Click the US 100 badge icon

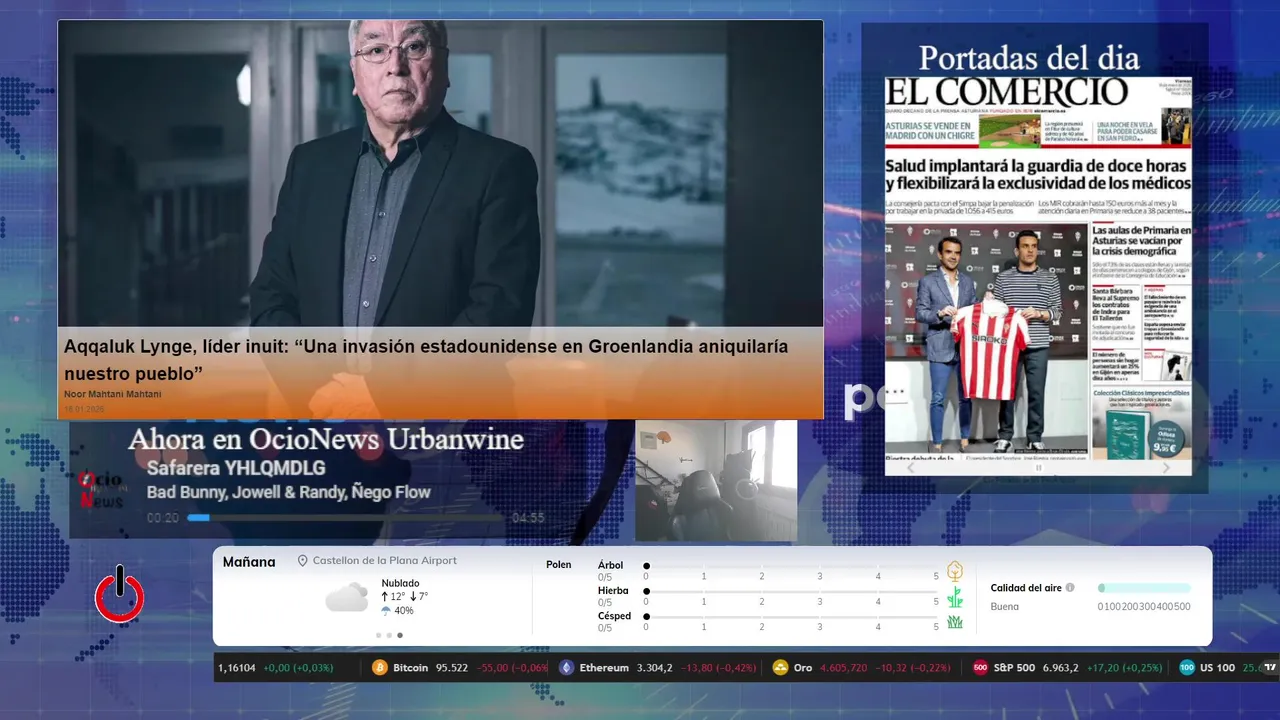(x=1187, y=668)
